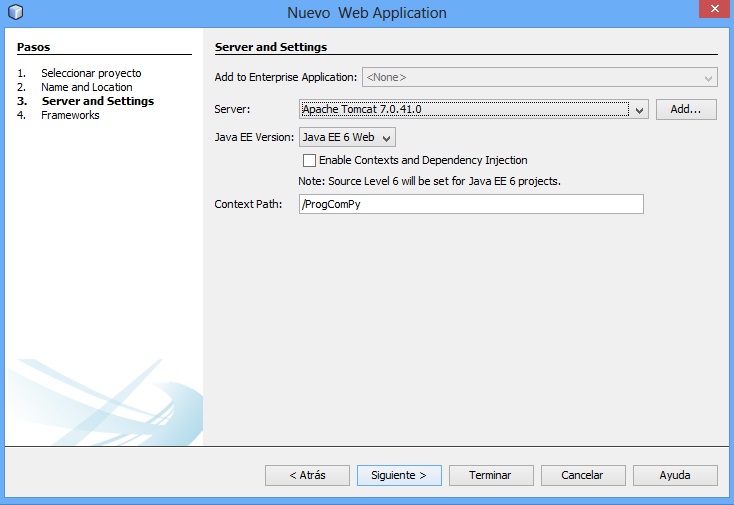
Task: Click step 4 Frameworks
Action: pyautogui.click(x=70, y=115)
